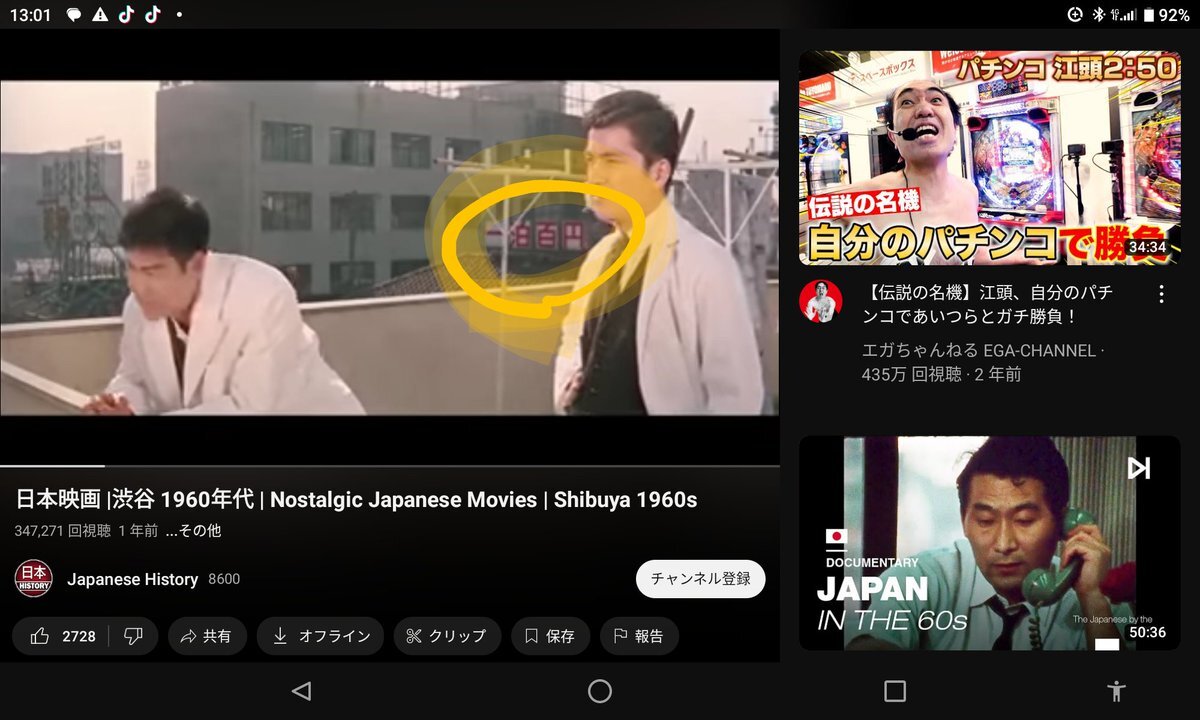The image size is (1200, 720).
Task: Tap Android home navigation button
Action: coord(599,691)
